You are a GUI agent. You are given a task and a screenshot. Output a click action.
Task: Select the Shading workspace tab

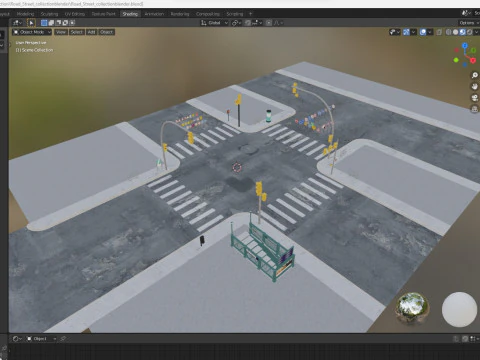(130, 14)
